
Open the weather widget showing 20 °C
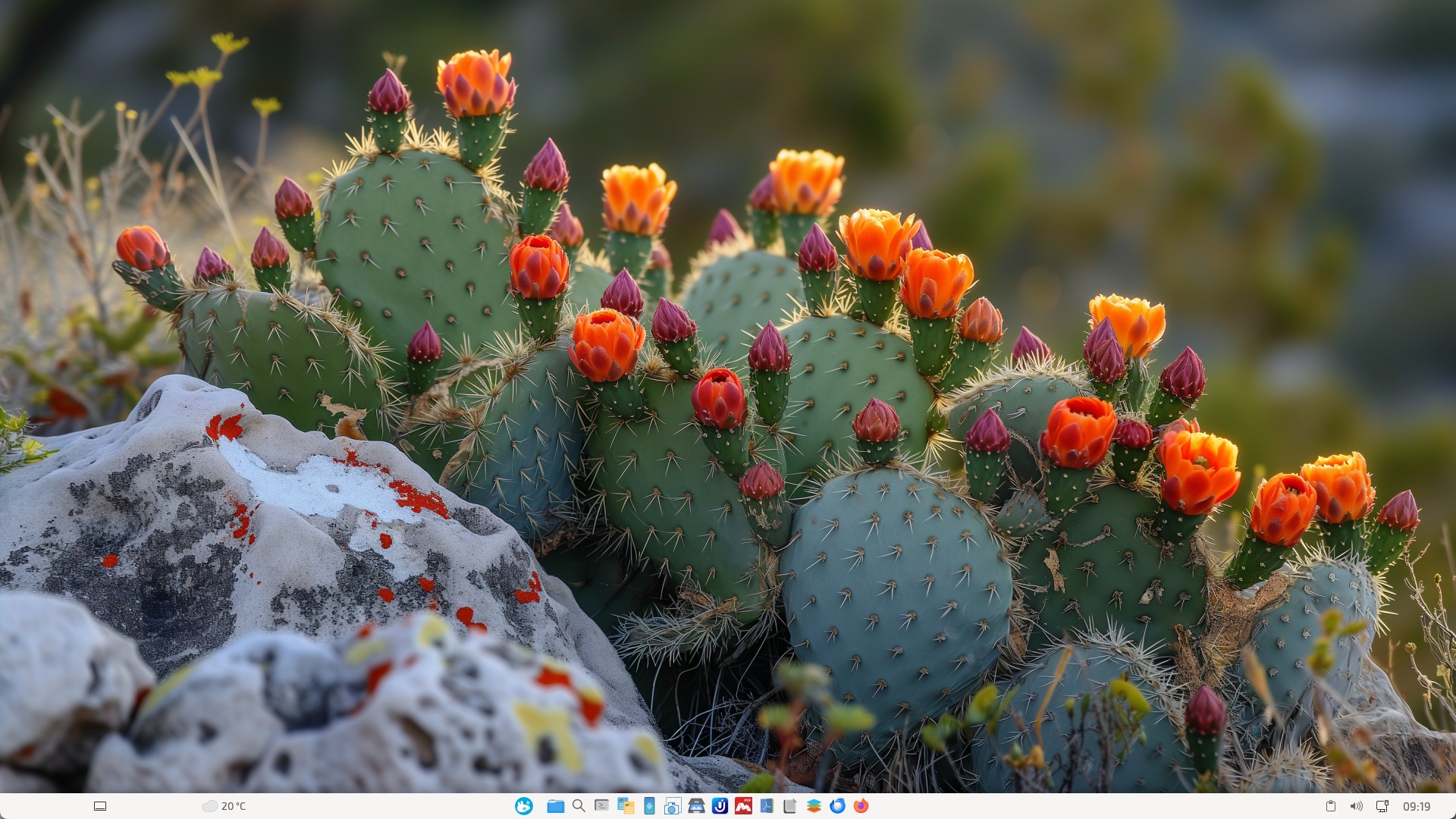coord(224,806)
